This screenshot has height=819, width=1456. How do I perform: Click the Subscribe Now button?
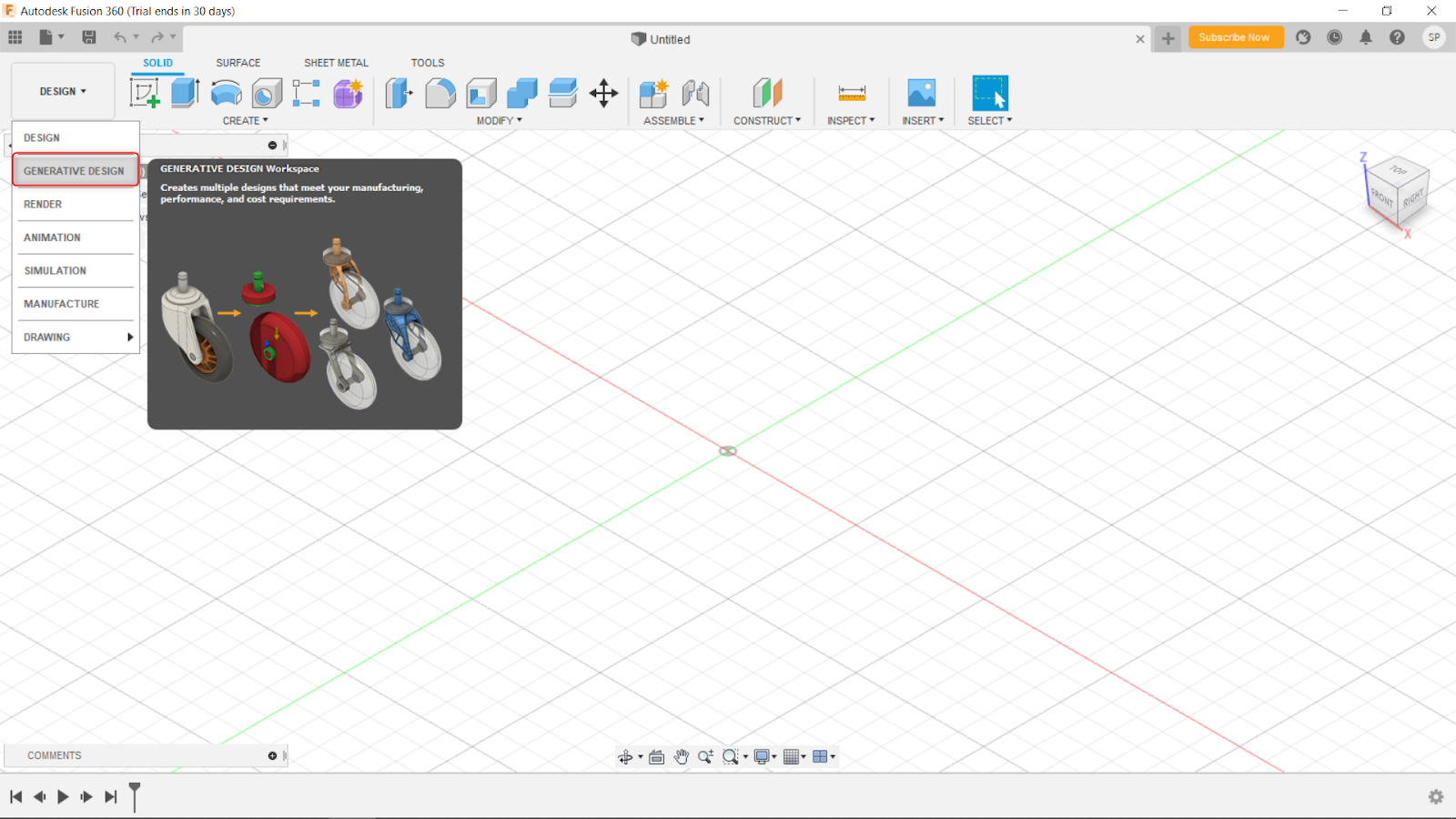[x=1234, y=37]
